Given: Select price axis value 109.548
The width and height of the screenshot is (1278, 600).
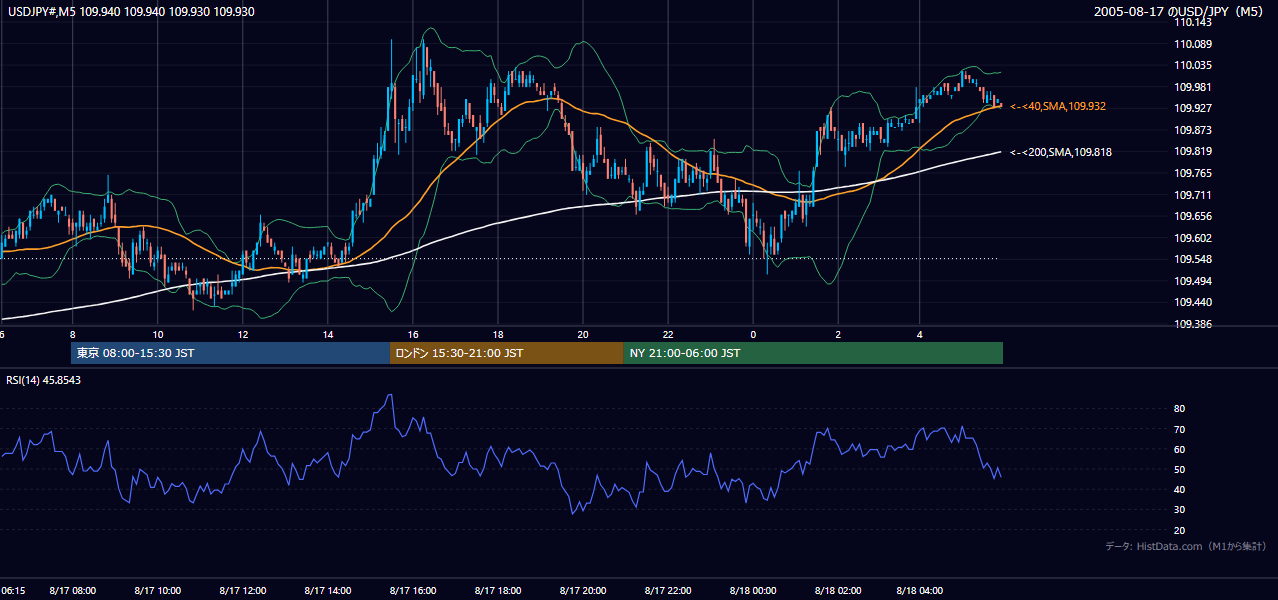Looking at the screenshot, I should tap(1194, 259).
